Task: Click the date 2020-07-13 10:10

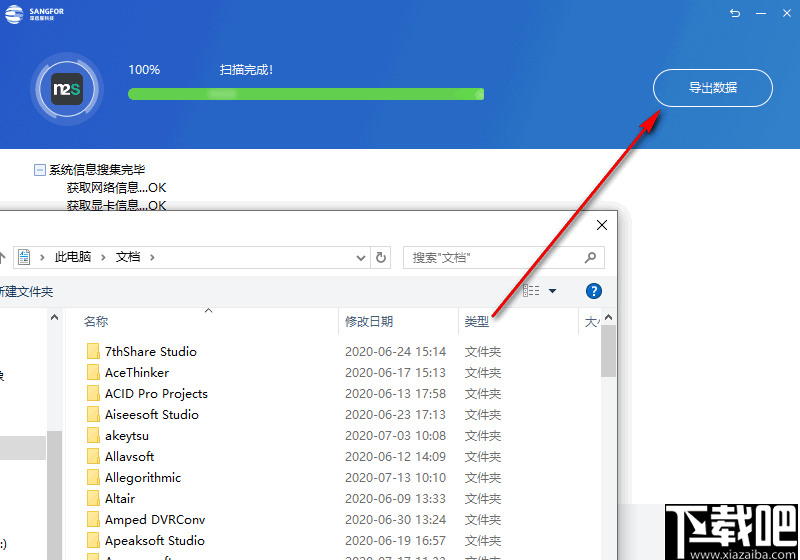Action: pos(395,478)
